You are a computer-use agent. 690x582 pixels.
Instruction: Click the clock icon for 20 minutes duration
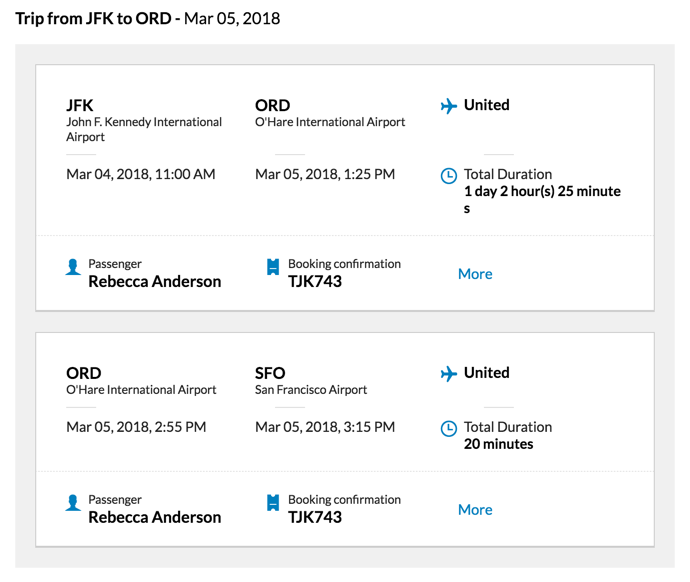pyautogui.click(x=449, y=429)
